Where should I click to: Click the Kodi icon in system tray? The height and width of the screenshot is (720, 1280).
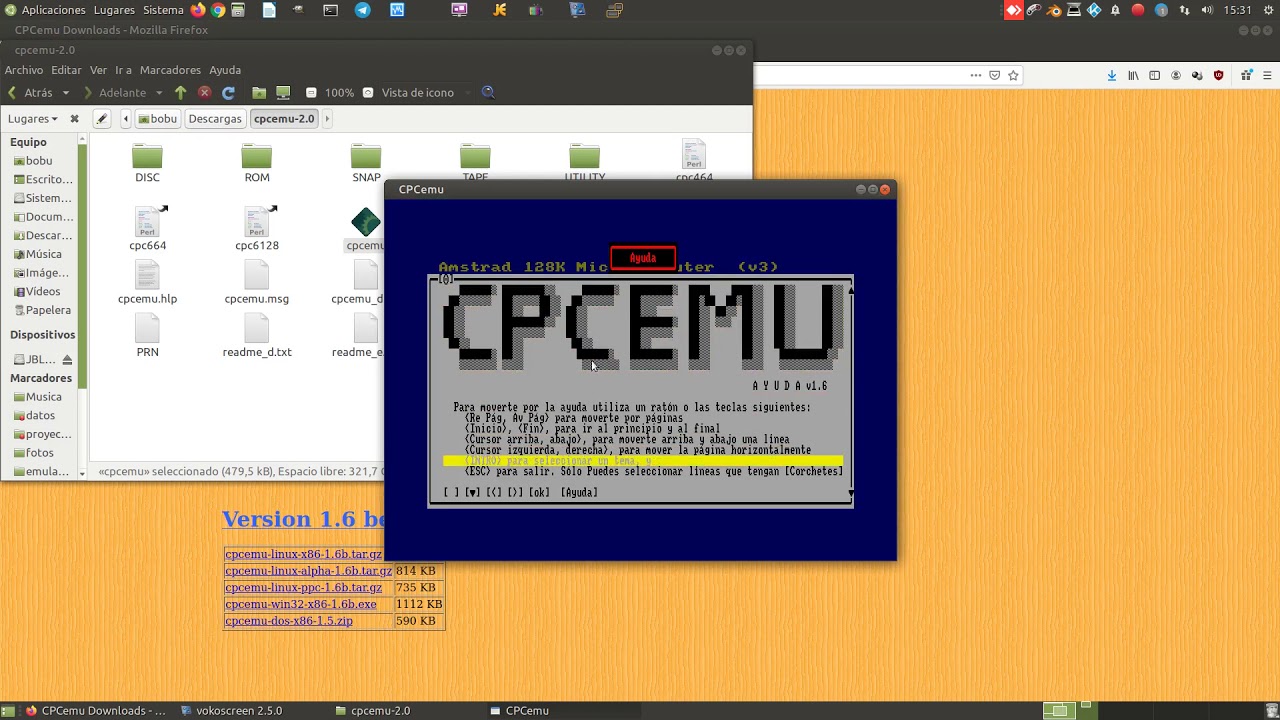(x=1094, y=10)
